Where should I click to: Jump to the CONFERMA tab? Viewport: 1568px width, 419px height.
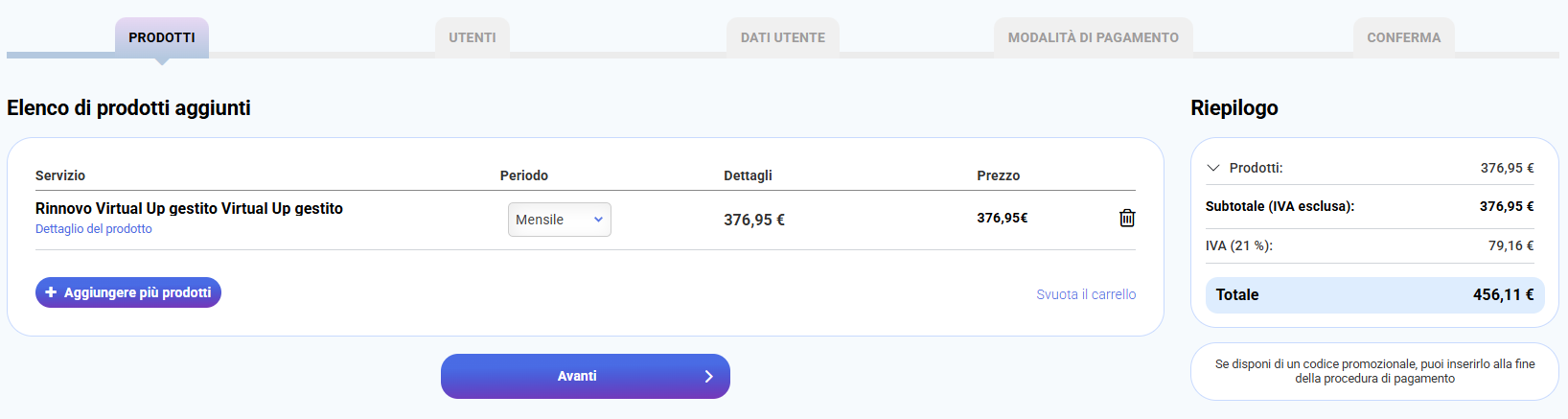tap(1403, 37)
